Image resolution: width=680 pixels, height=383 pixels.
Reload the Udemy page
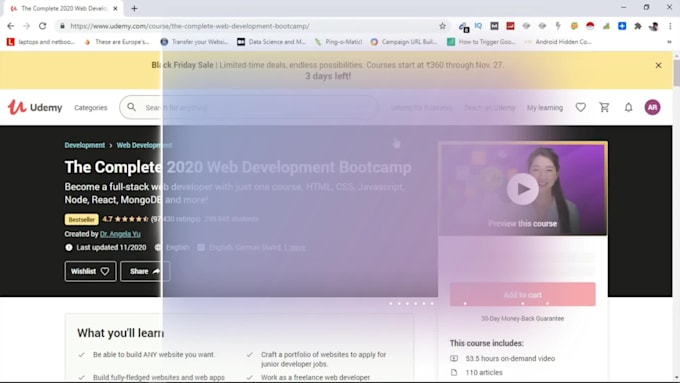(x=42, y=26)
